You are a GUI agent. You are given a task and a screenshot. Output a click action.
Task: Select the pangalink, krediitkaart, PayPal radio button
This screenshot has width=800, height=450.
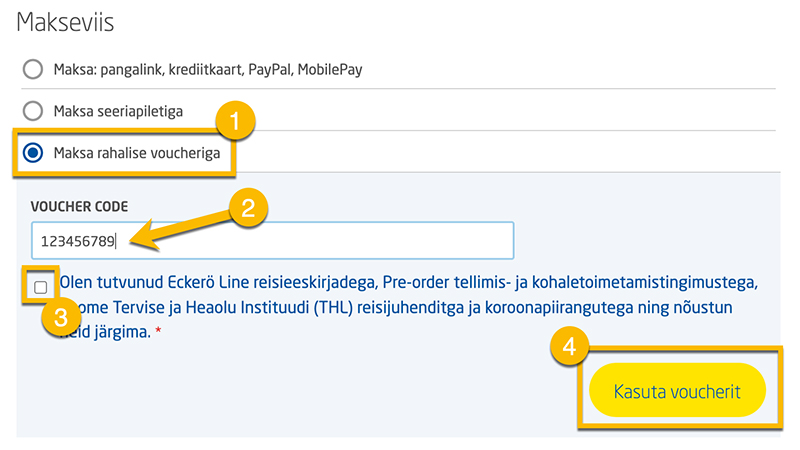(x=33, y=69)
